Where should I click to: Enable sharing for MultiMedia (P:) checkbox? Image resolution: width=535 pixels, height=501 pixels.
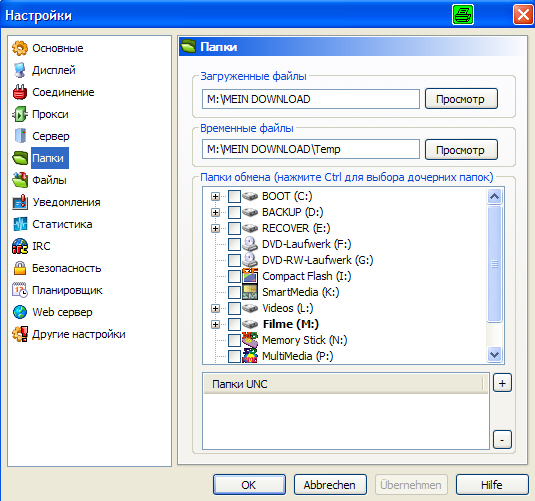coord(234,356)
